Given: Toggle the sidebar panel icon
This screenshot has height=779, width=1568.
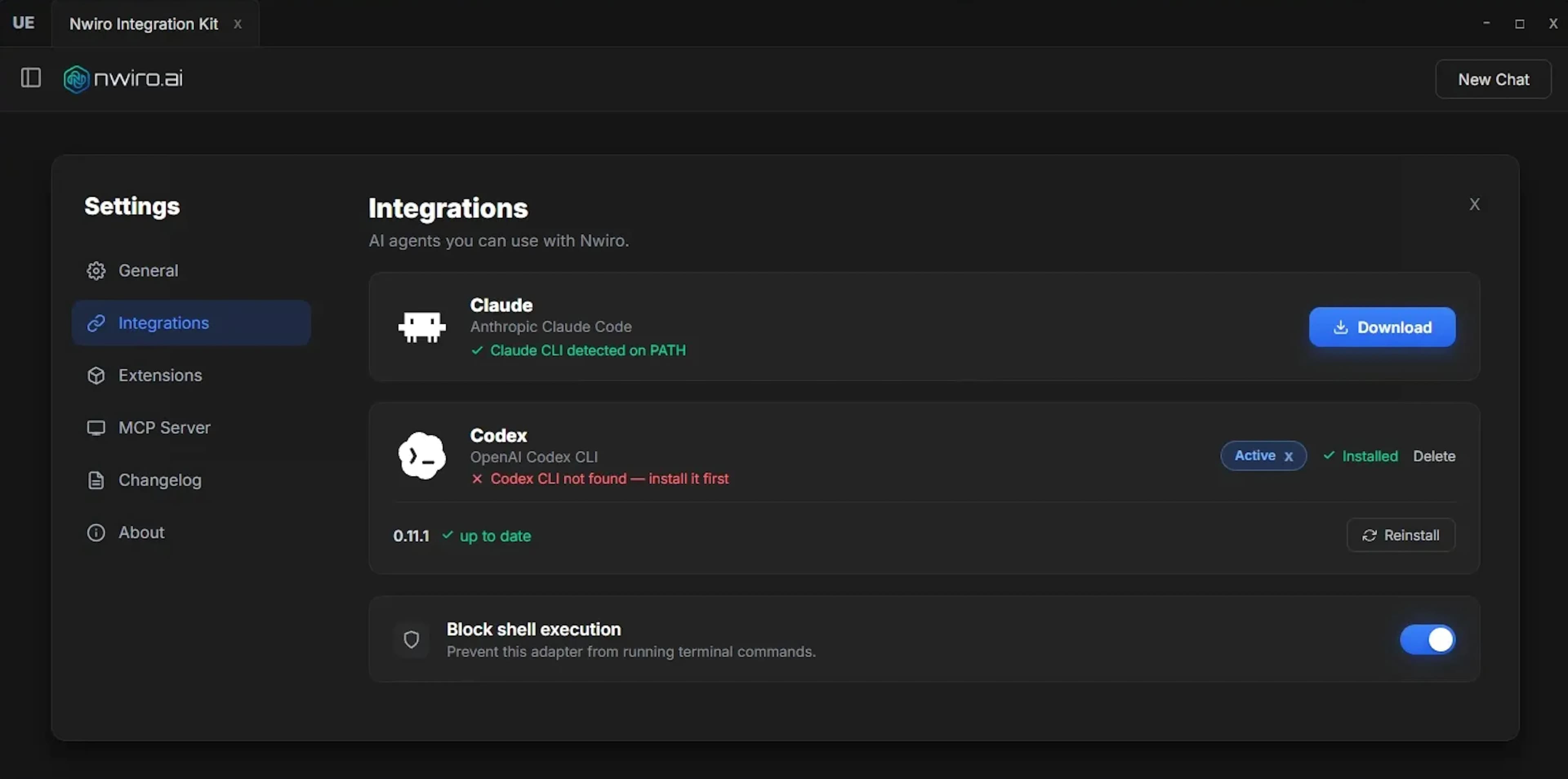Looking at the screenshot, I should 31,78.
